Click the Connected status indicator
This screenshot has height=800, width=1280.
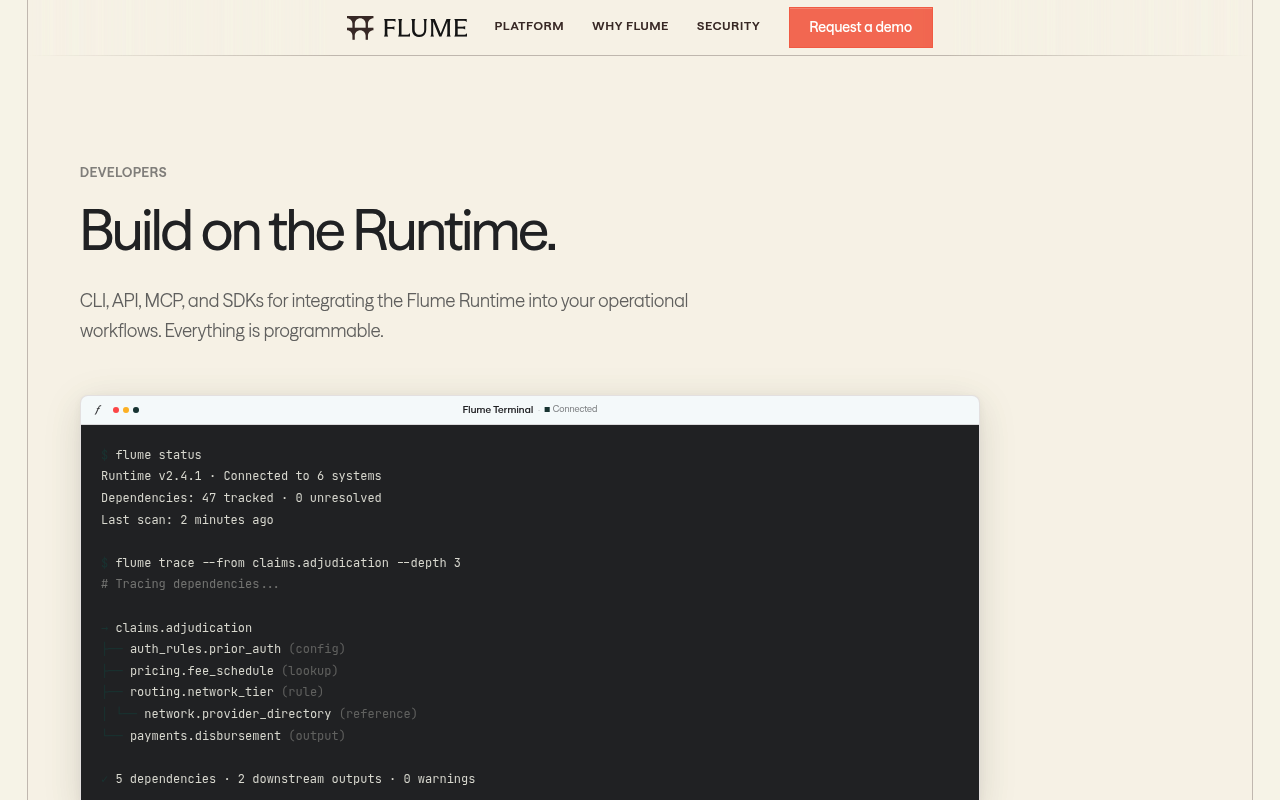pos(571,409)
